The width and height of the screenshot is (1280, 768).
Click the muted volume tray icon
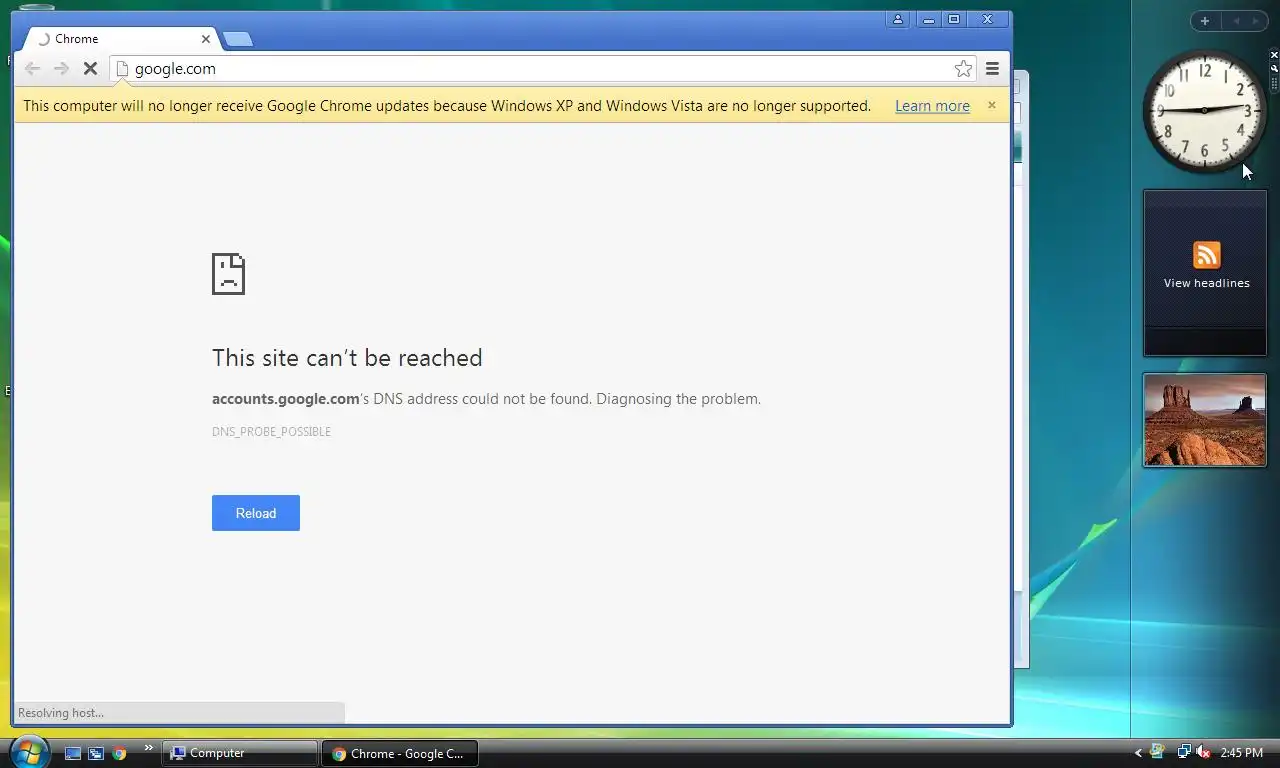point(1203,752)
